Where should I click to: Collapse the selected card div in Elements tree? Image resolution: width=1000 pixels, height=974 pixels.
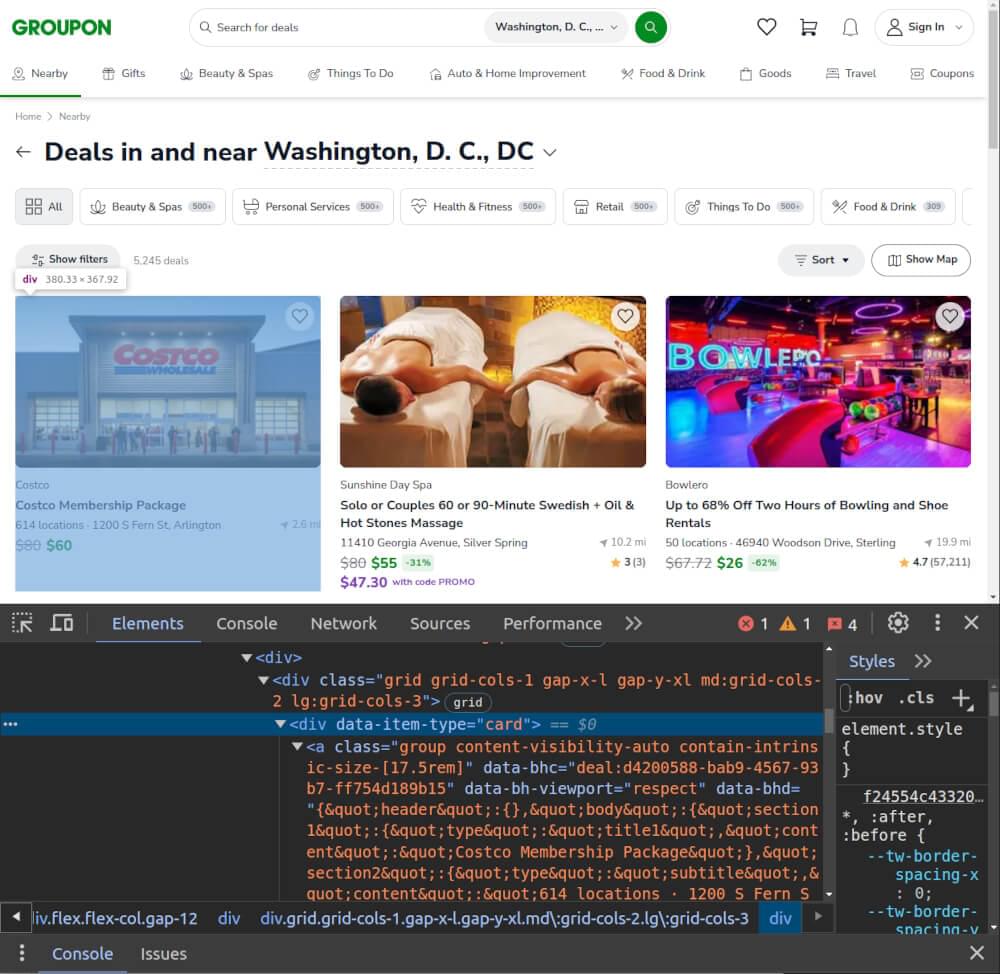click(280, 723)
